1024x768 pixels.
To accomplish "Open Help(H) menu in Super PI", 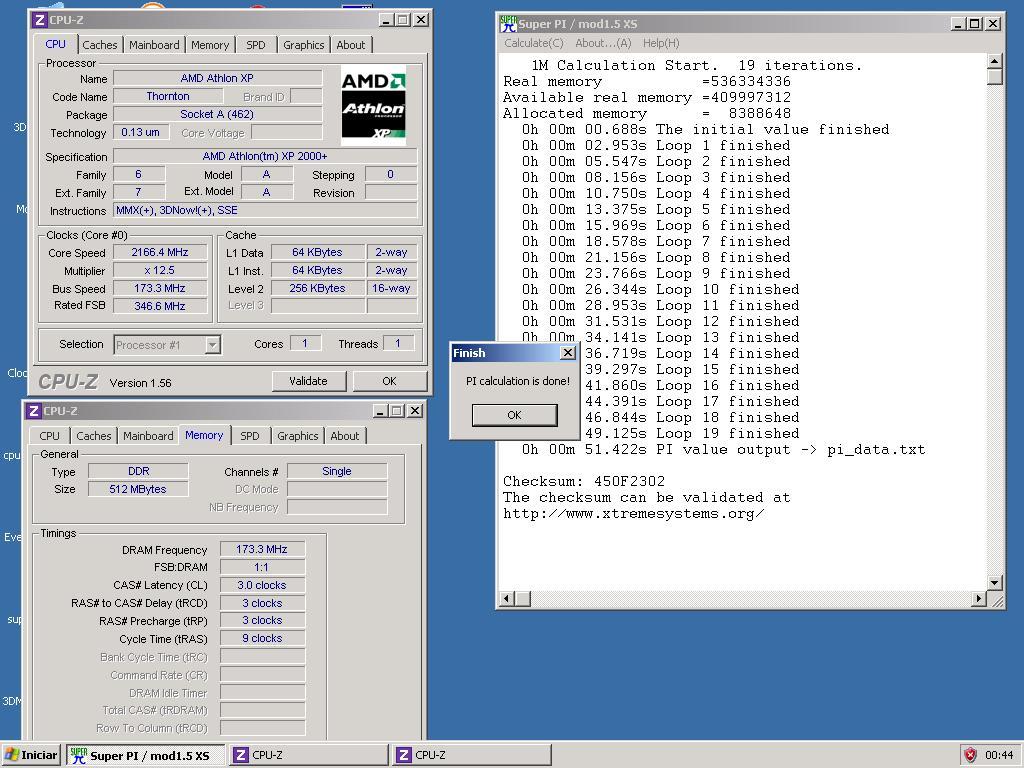I will coord(661,43).
